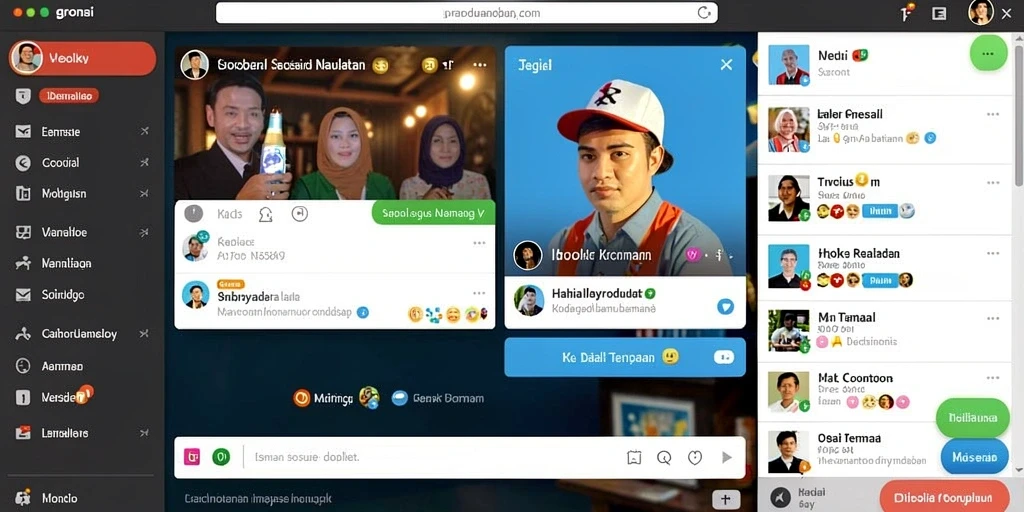Click the pink heart badge beside Ibookle Kronmann
This screenshot has width=1024, height=512.
693,255
